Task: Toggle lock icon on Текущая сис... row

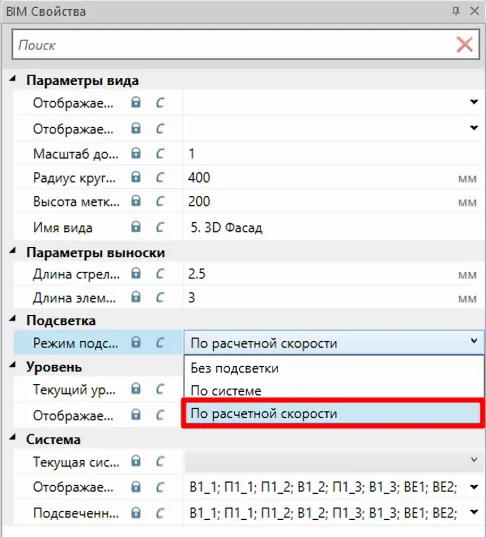Action: (136, 461)
